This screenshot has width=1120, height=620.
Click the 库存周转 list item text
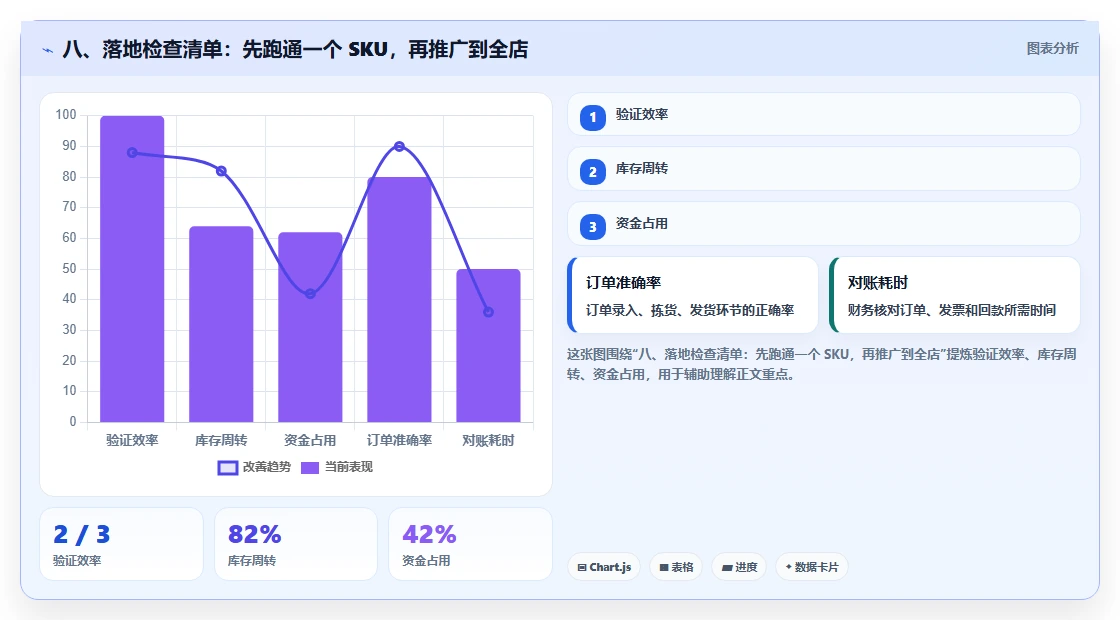pos(641,169)
